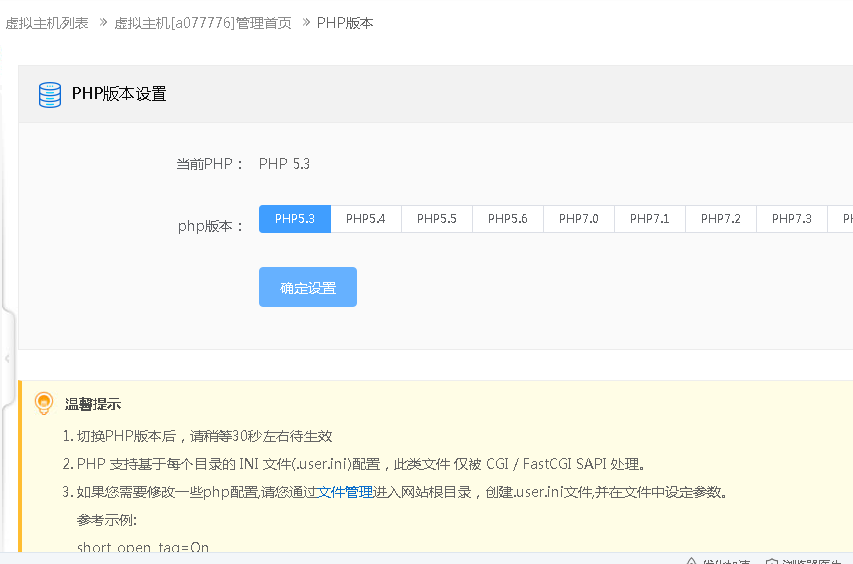The height and width of the screenshot is (564, 853).
Task: Click the shield icon in the status bar
Action: click(x=772, y=562)
